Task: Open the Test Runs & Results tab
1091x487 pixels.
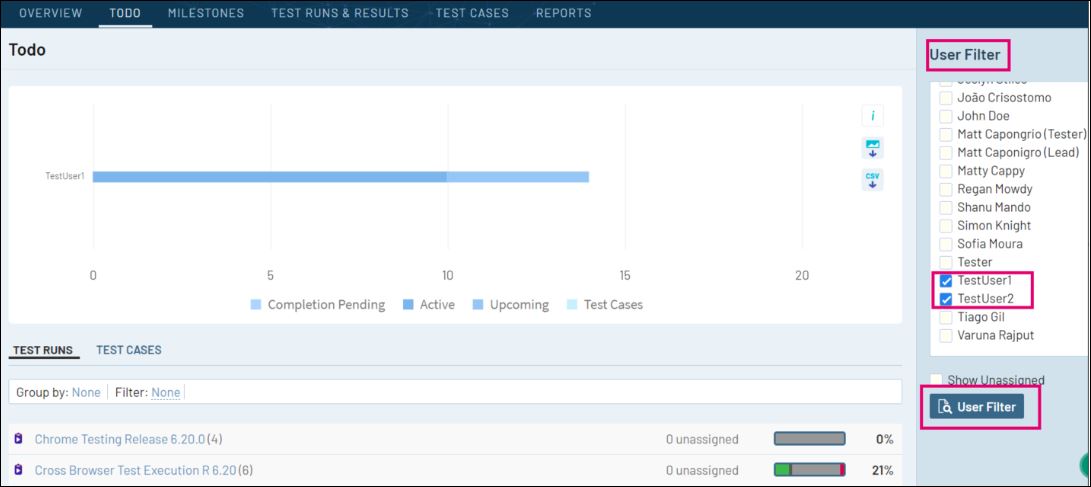Action: [340, 13]
